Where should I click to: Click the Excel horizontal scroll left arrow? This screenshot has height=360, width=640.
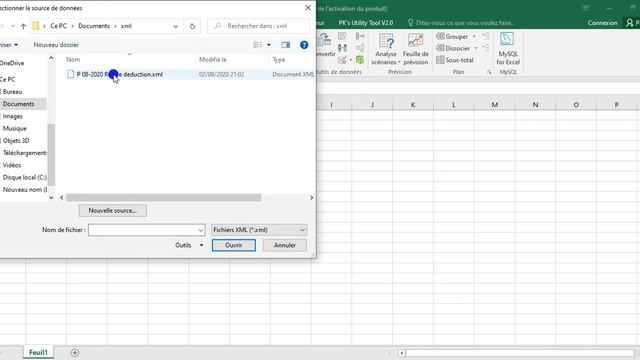click(x=402, y=353)
